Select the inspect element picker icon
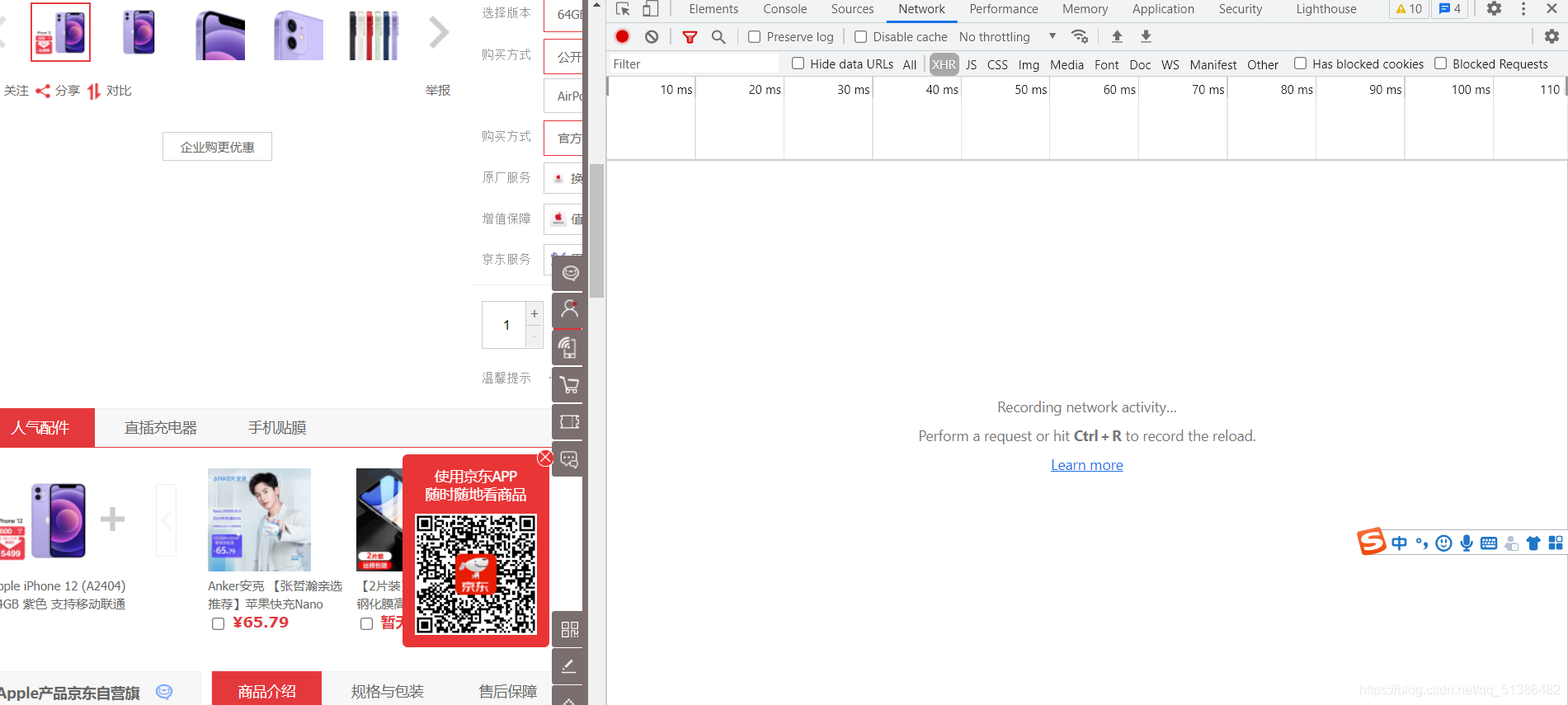 [623, 9]
